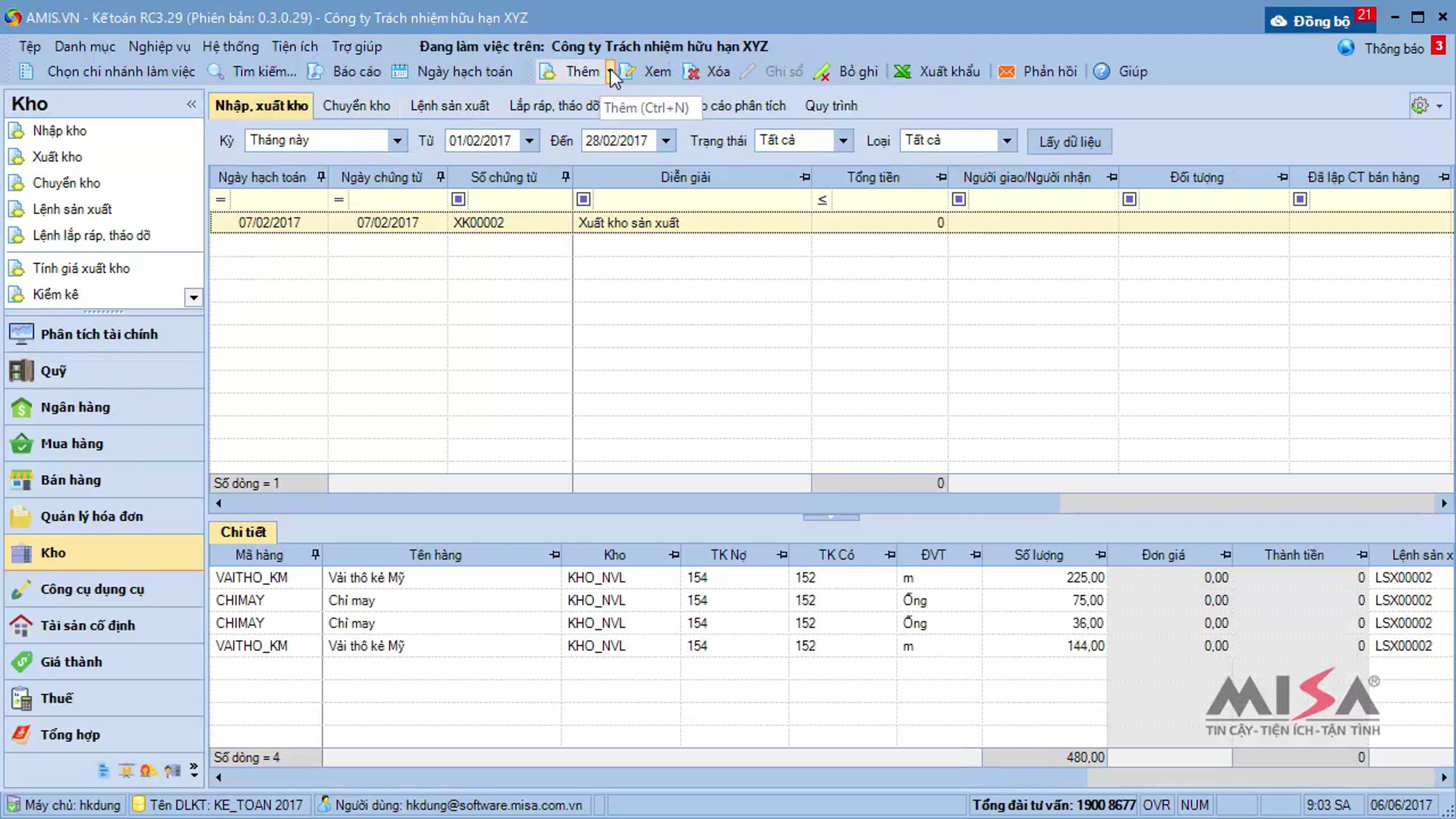Click the Chọn chi nhánh làm việc toolbar icon

(25, 72)
